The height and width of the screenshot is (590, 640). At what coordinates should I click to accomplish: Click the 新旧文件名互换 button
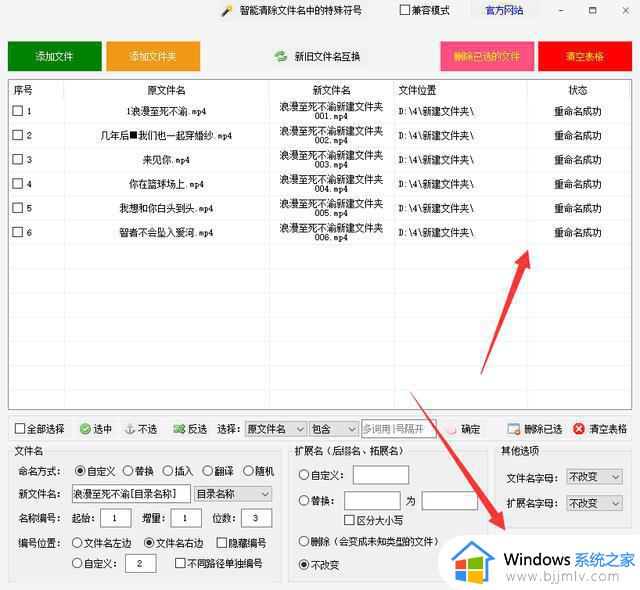point(318,56)
